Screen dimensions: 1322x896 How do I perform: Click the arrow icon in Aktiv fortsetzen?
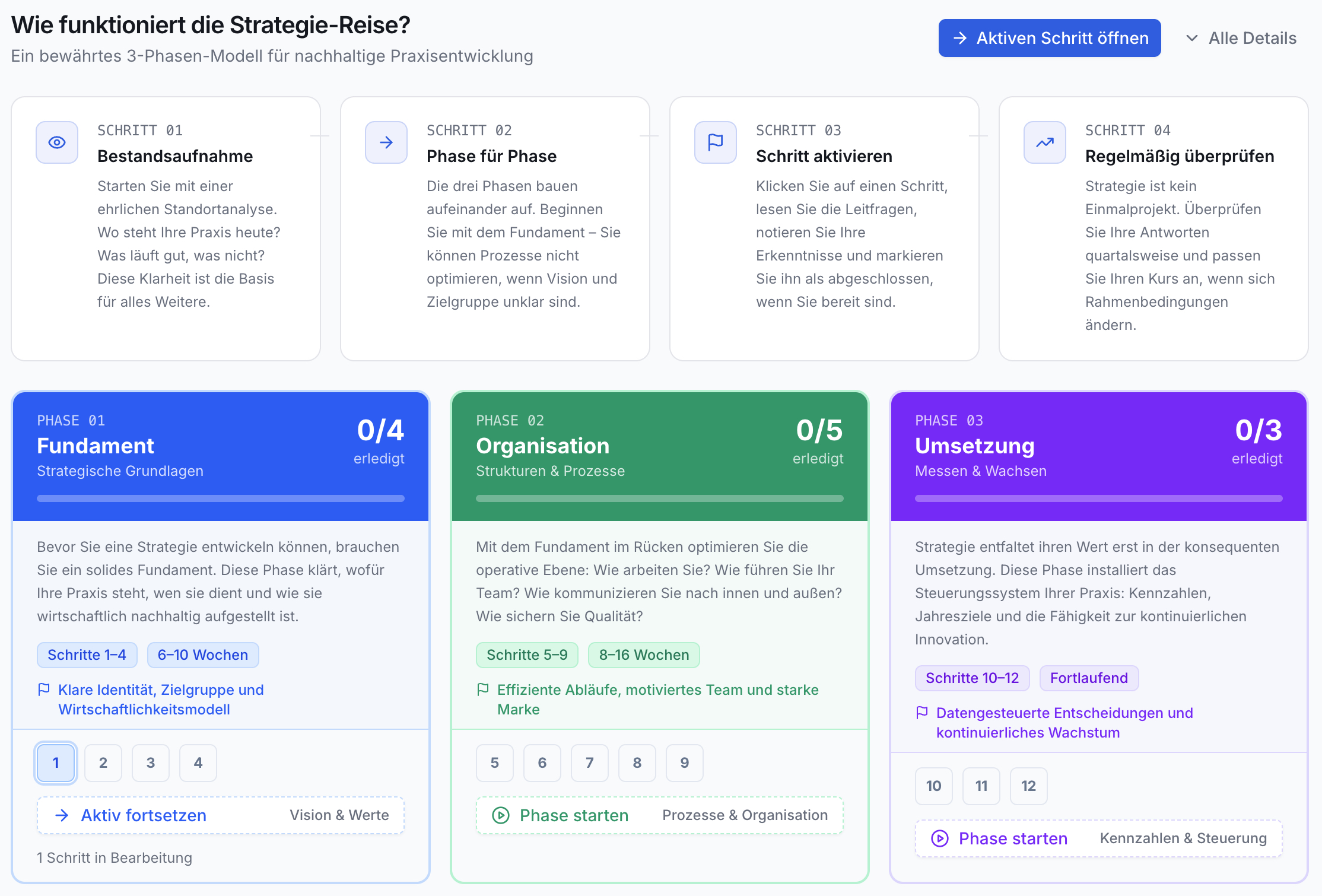[x=62, y=815]
